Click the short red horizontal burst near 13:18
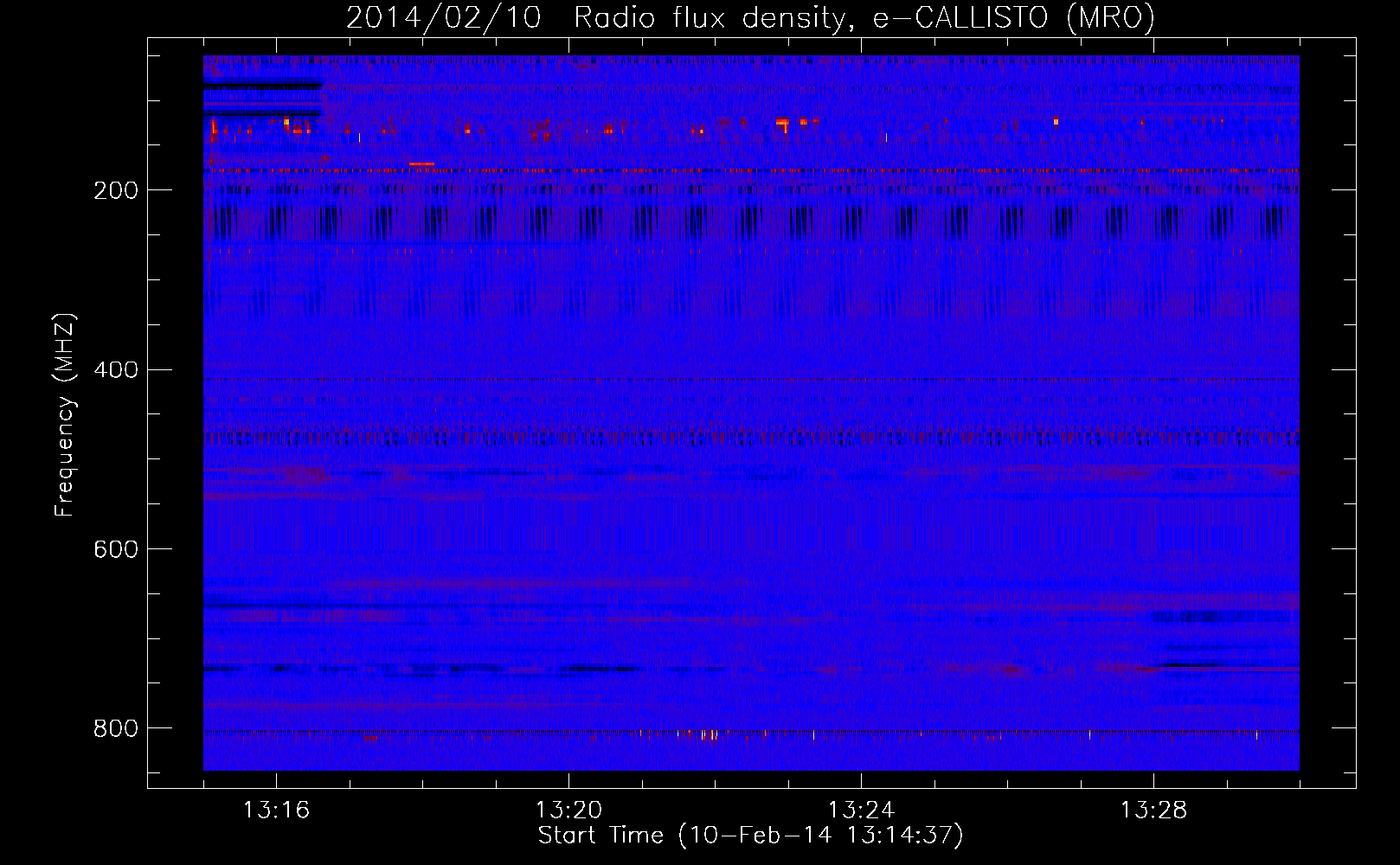The image size is (1400, 865). (x=421, y=163)
